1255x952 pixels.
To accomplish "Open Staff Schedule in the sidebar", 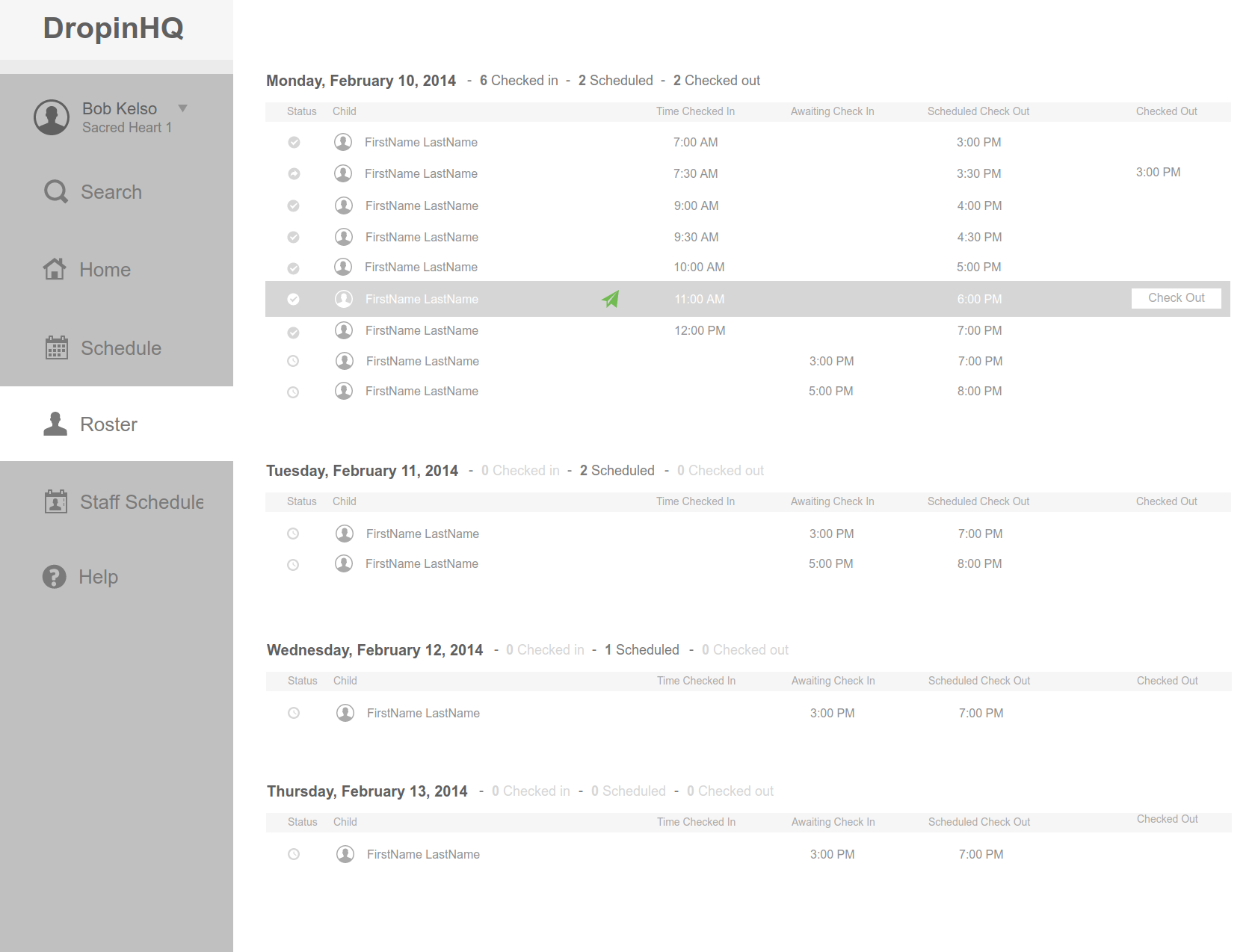I will point(142,502).
